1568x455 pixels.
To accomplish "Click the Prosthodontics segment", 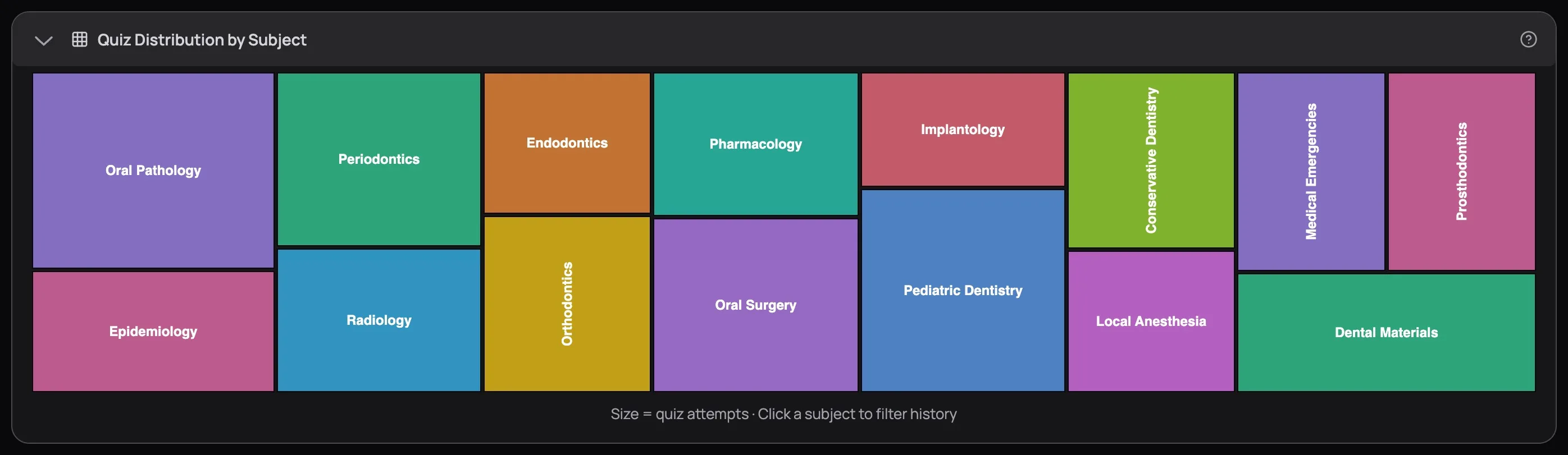I will [1461, 171].
